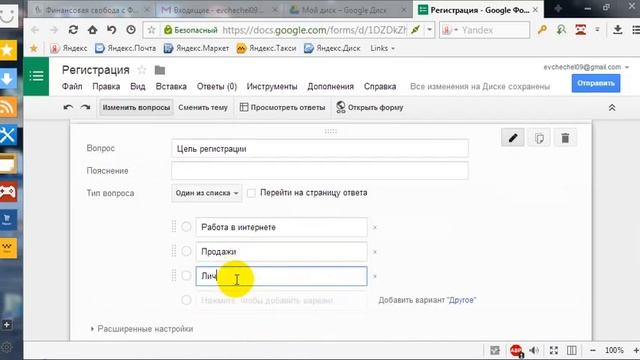Screen dimensions: 640x360
Task: Select radio next to Лич option
Action: pos(186,276)
